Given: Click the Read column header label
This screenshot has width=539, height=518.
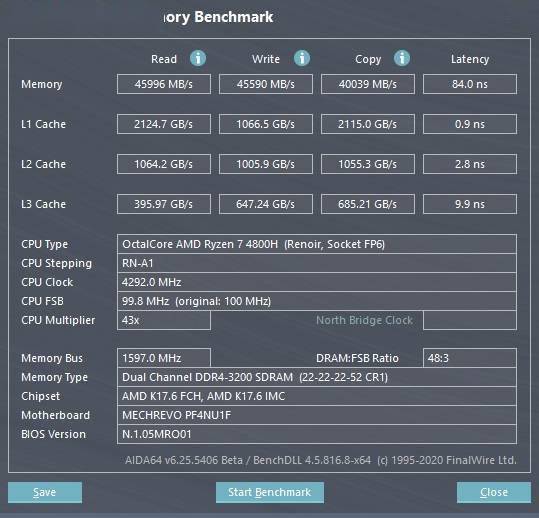Looking at the screenshot, I should [164, 59].
